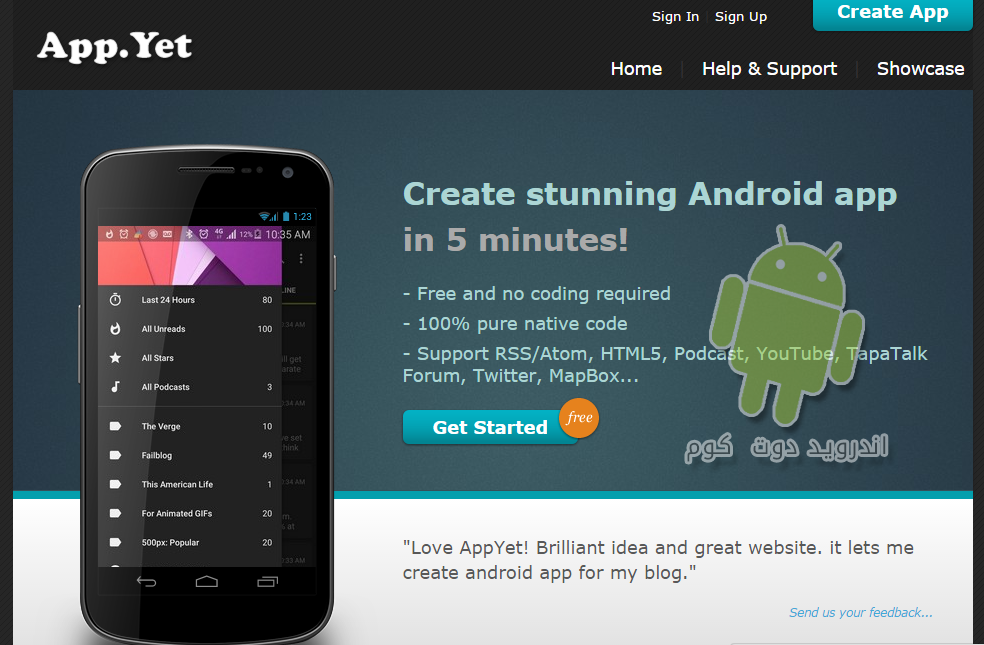Screen dimensions: 984x645
Task: Click the stopwatch icon beside Last 24 Hours
Action: click(115, 299)
